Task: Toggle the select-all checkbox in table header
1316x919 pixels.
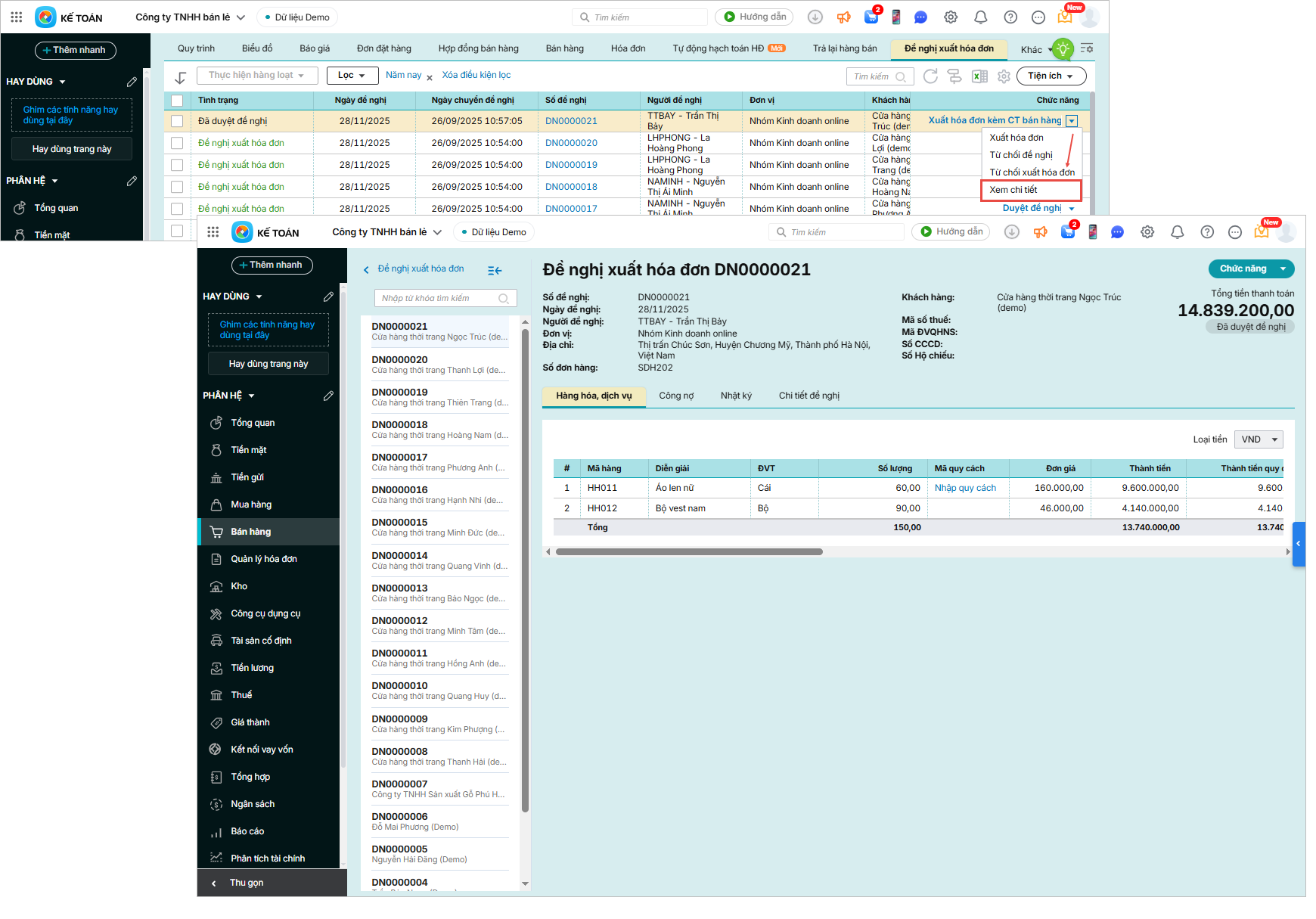Action: point(177,100)
